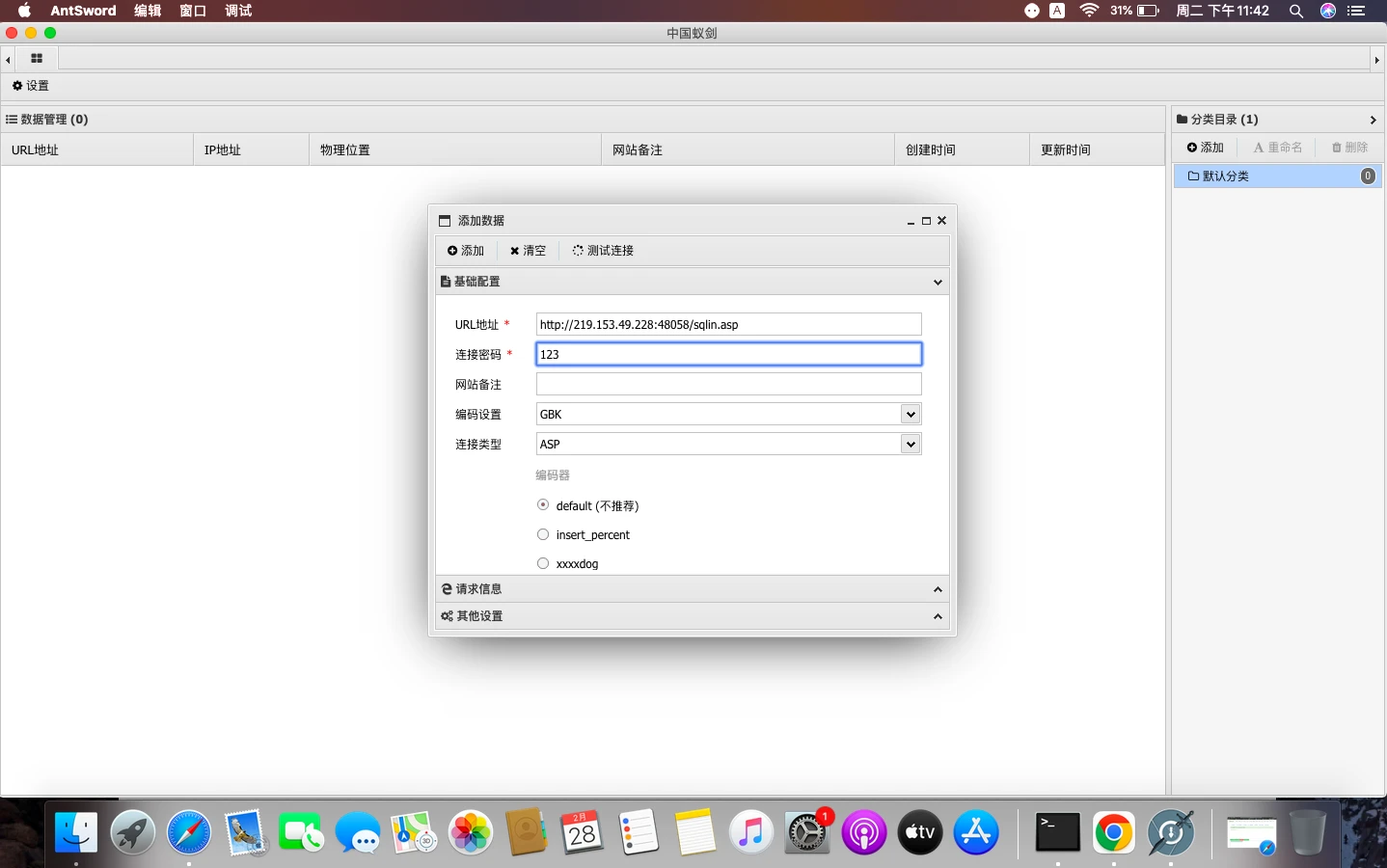This screenshot has width=1387, height=868.
Task: Click into the 网站备注 notes field
Action: [728, 384]
